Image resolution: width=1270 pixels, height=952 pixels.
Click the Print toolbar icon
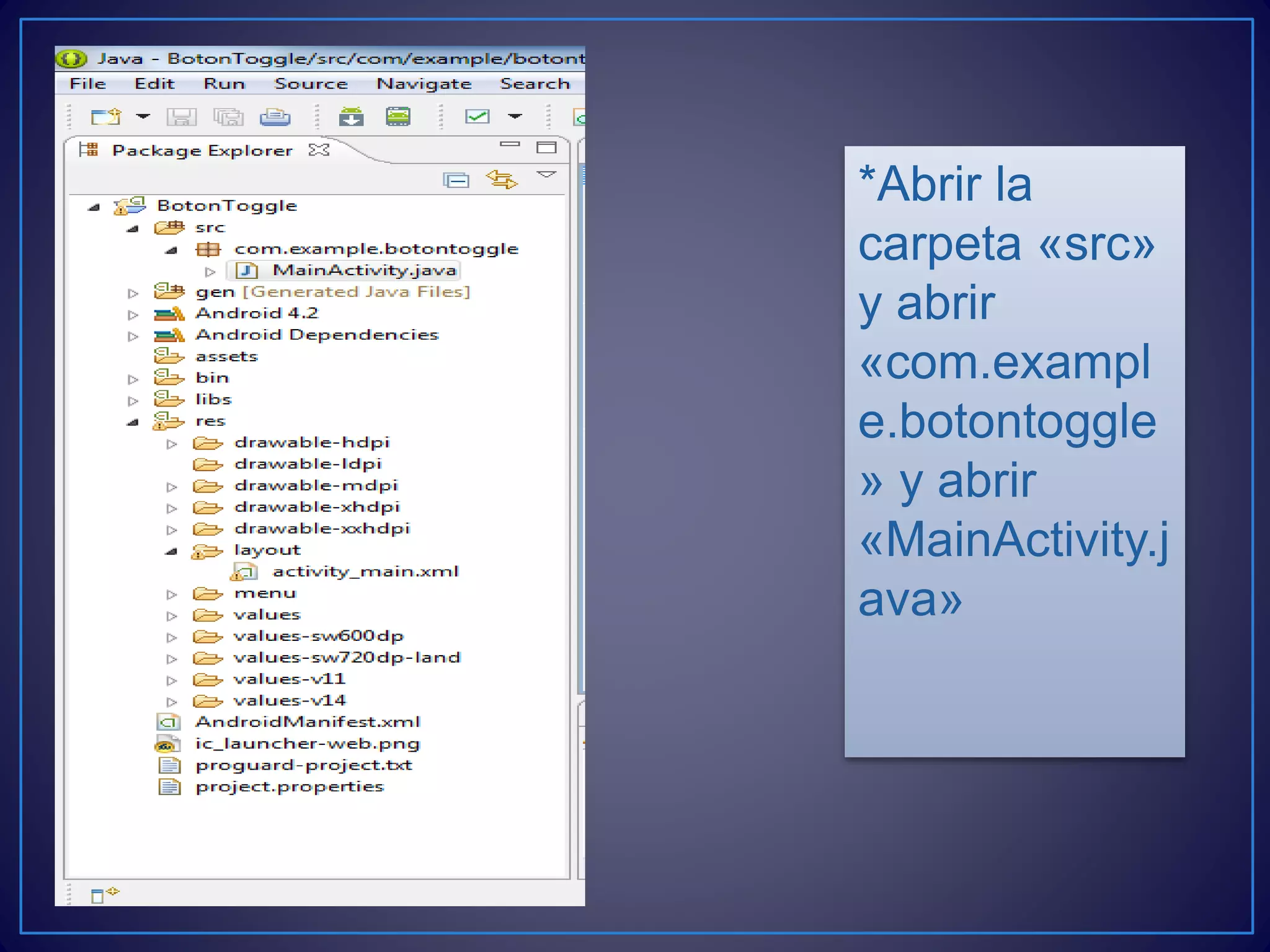tap(275, 117)
